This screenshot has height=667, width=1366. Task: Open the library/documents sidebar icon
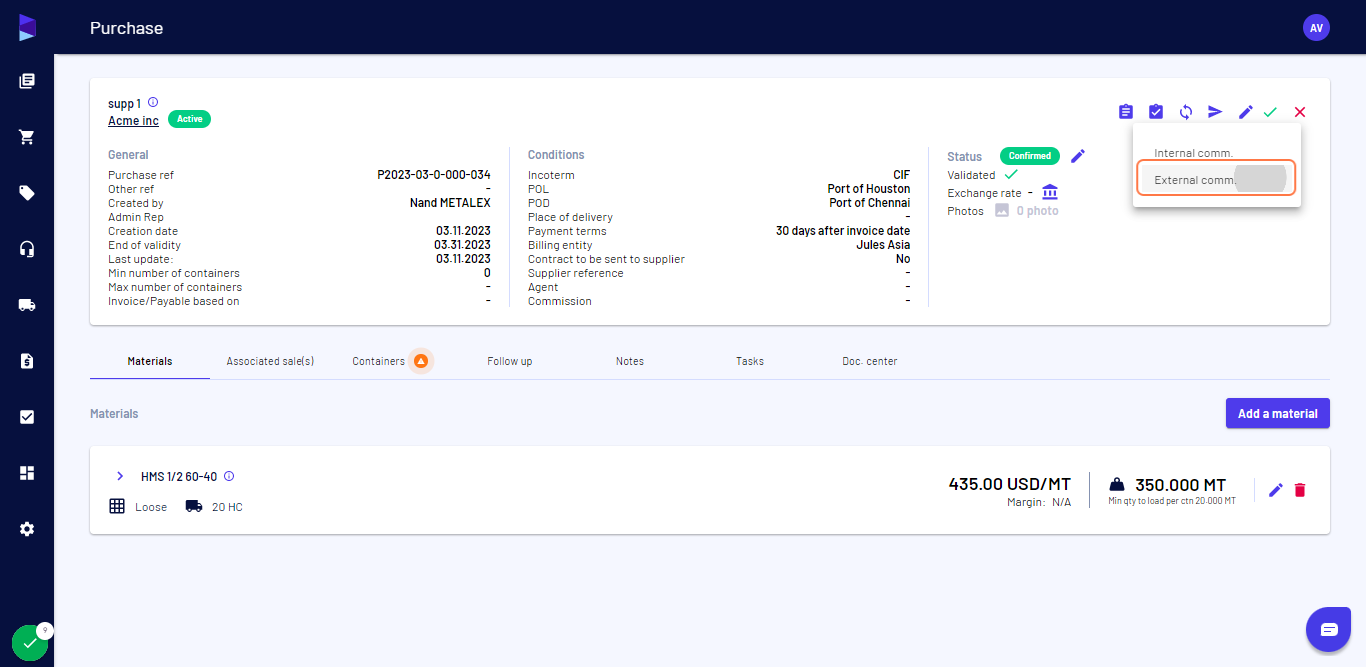pos(27,81)
